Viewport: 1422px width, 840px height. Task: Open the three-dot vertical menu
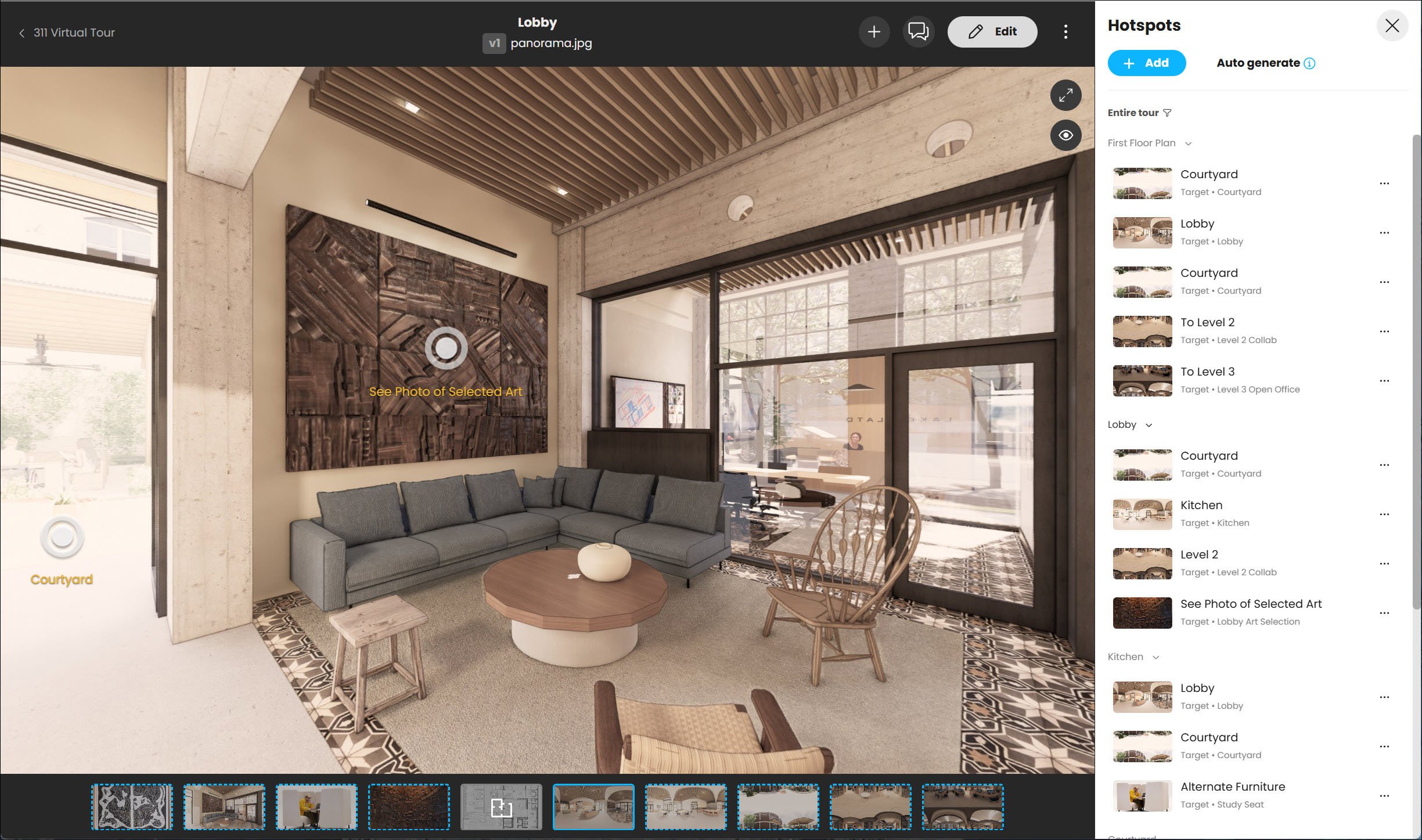(1065, 32)
